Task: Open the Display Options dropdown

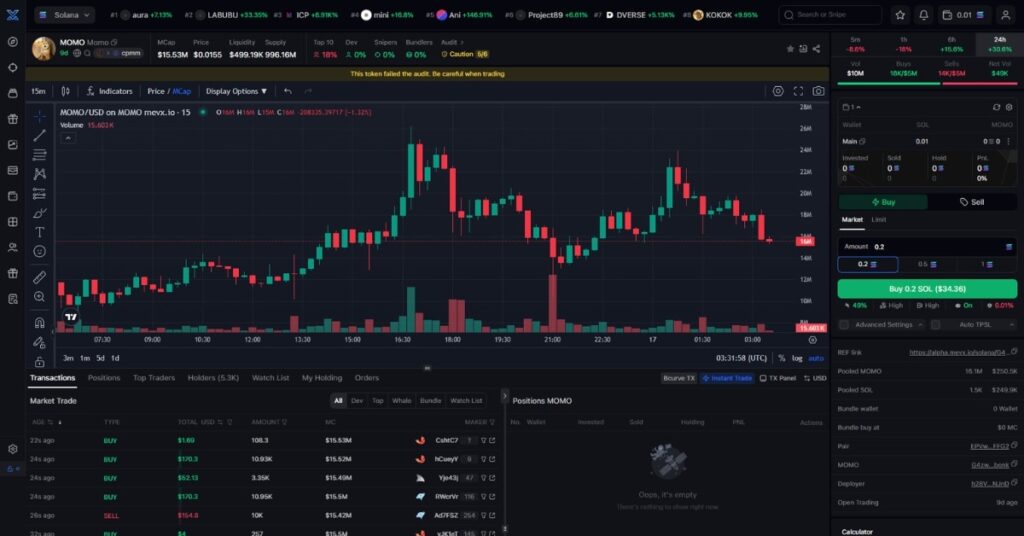Action: [236, 91]
